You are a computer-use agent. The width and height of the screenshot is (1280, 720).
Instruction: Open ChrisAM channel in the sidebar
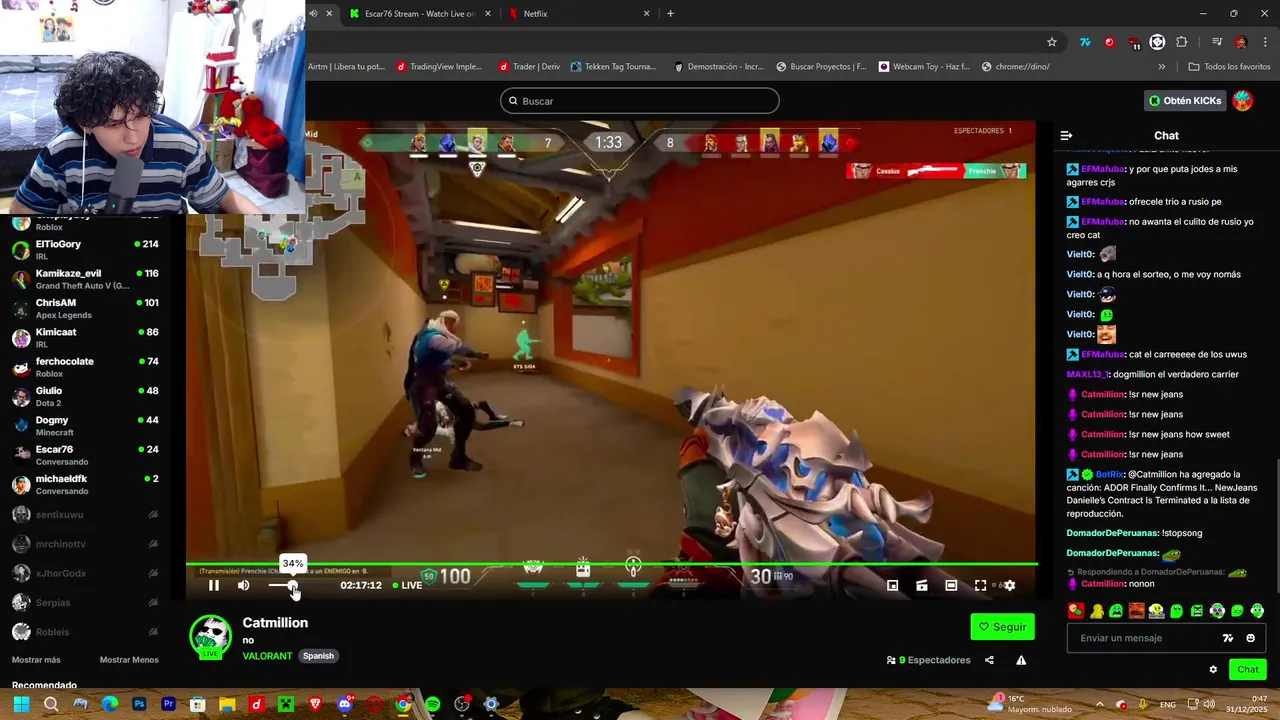tap(85, 308)
